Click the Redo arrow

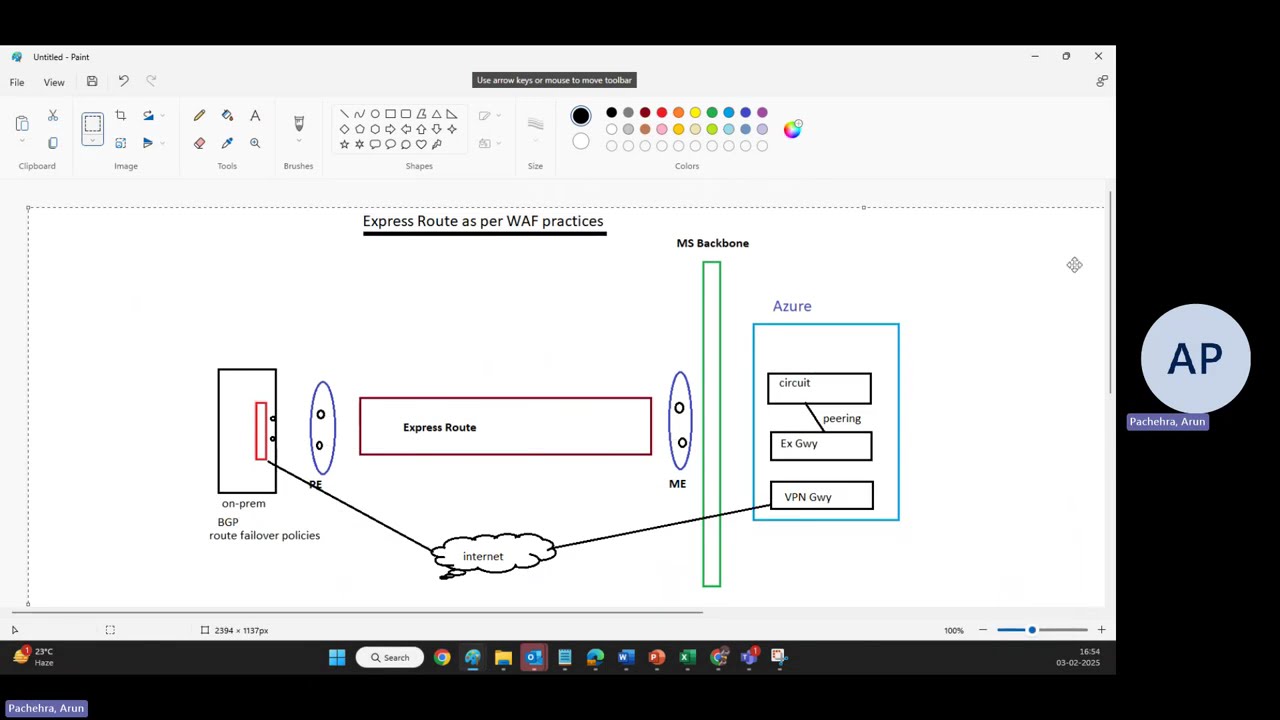(151, 81)
